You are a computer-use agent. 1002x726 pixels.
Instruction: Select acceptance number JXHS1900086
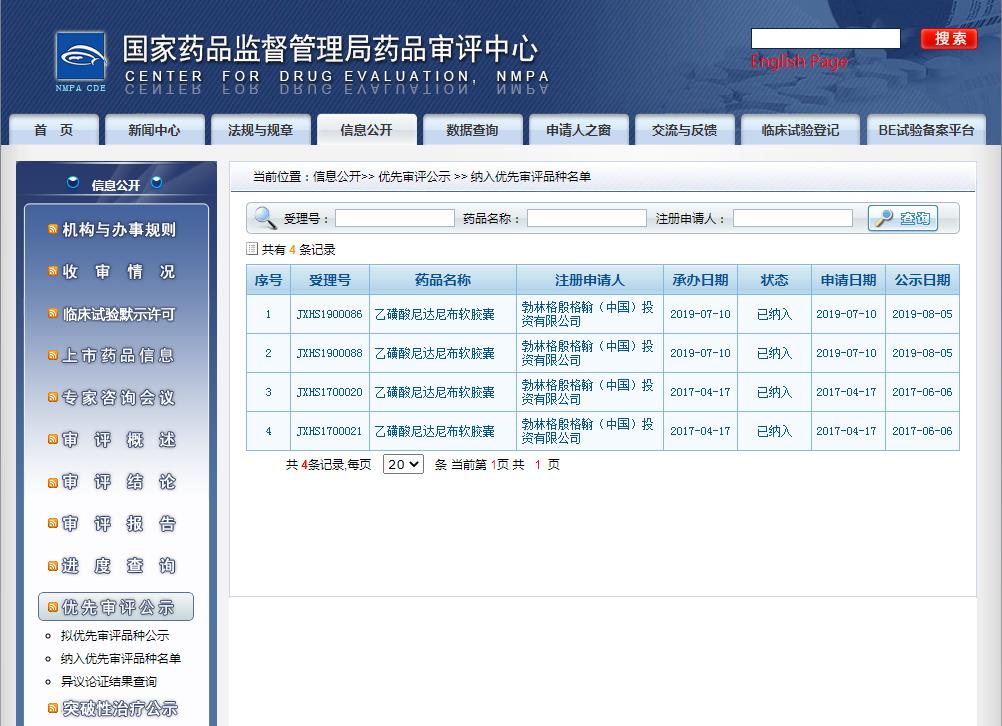click(330, 314)
